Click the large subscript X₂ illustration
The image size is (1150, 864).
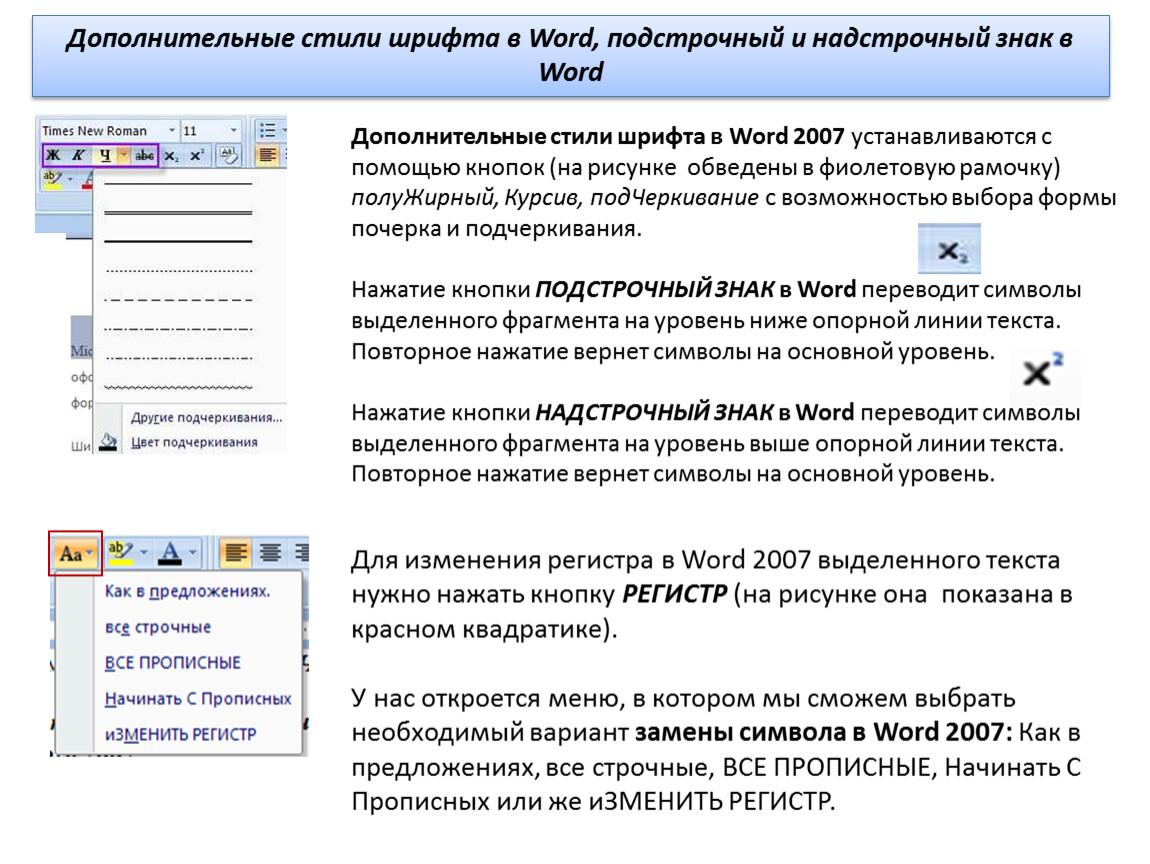[x=949, y=249]
